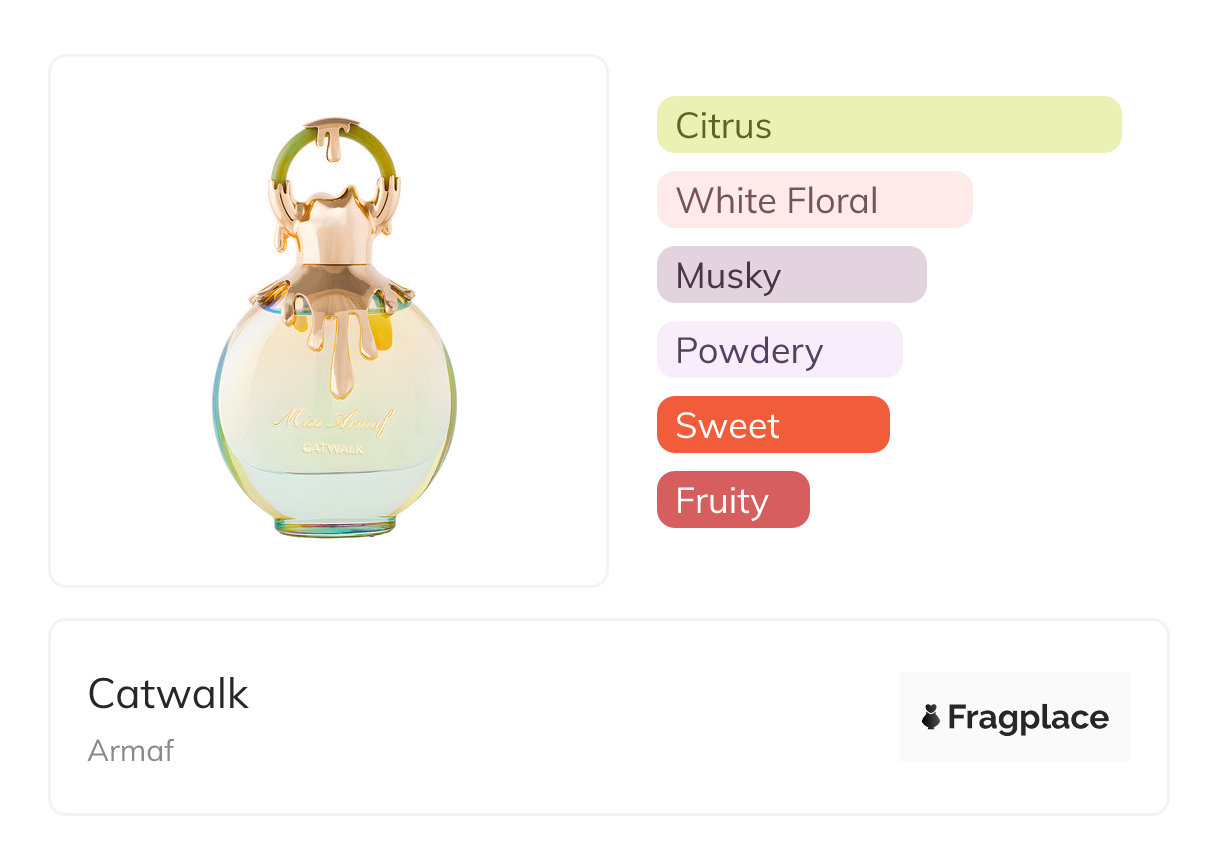Open the Catwalk fragrance title
Image resolution: width=1218 pixels, height=864 pixels.
(168, 693)
